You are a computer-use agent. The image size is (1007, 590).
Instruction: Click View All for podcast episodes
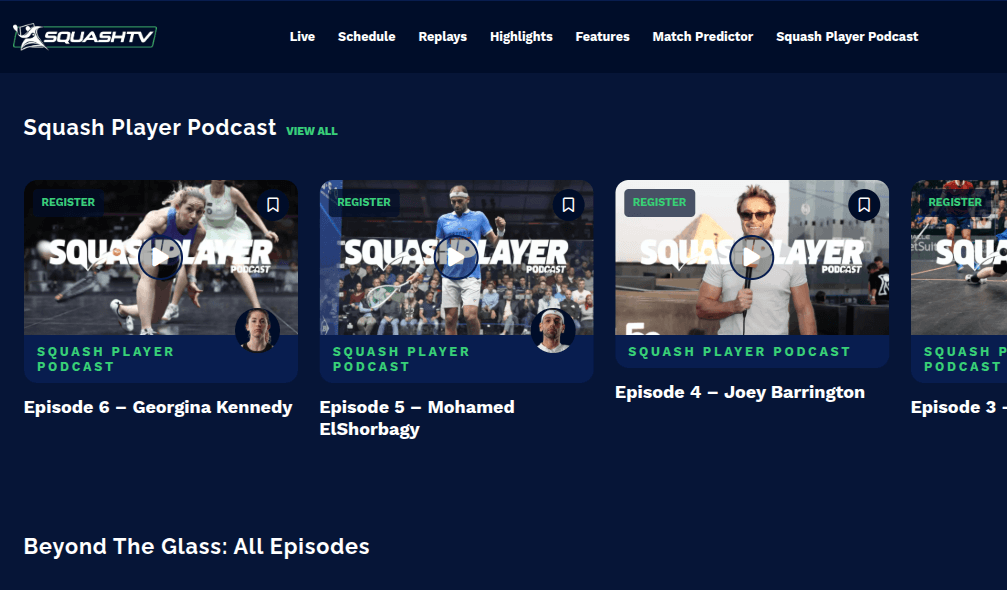point(312,131)
